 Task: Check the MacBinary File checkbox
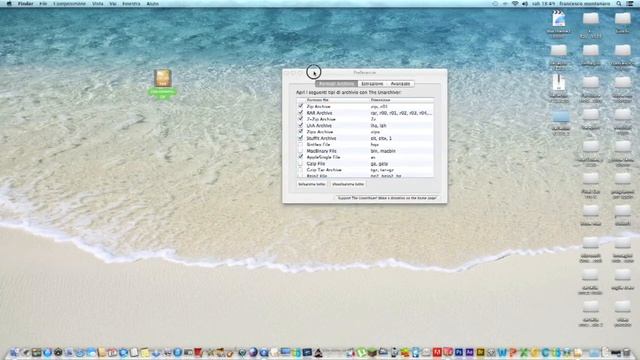click(x=301, y=151)
